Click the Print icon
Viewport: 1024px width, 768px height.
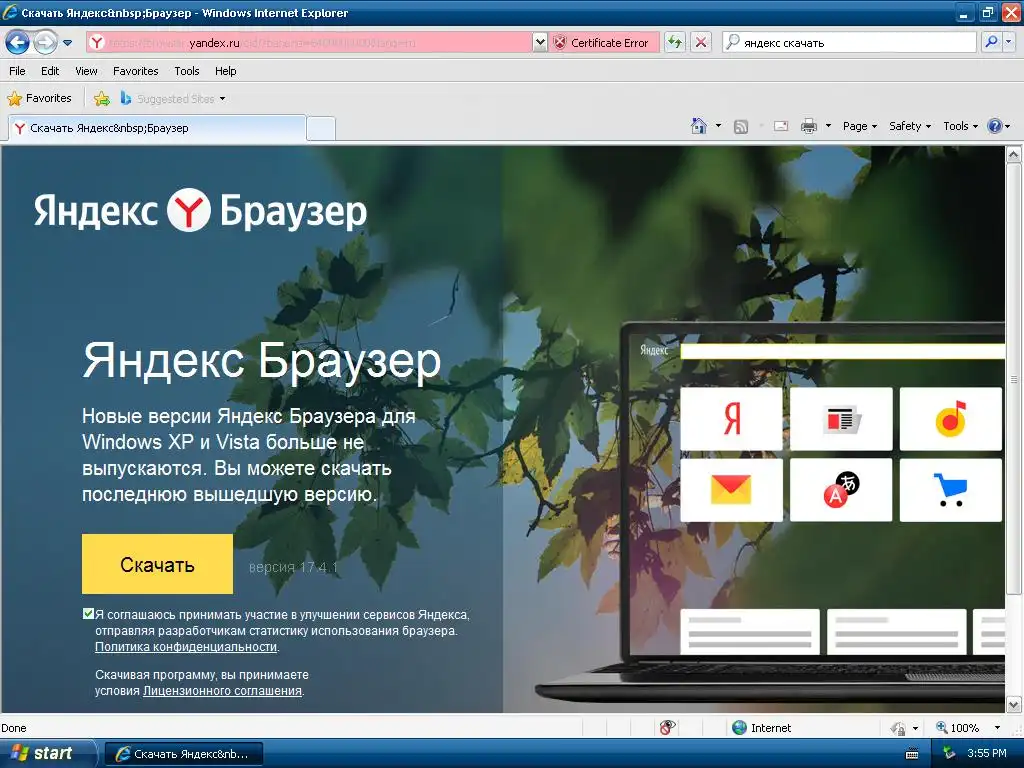tap(808, 126)
